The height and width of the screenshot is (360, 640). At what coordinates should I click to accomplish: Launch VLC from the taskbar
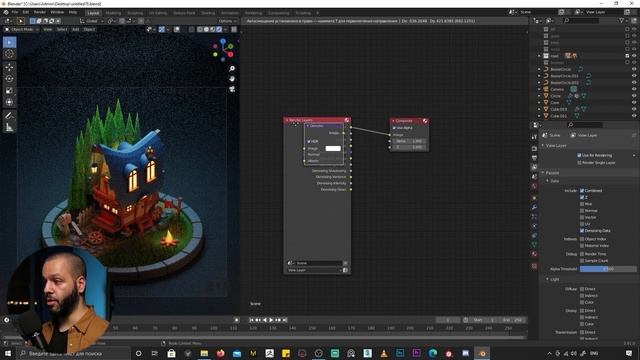click(x=384, y=353)
